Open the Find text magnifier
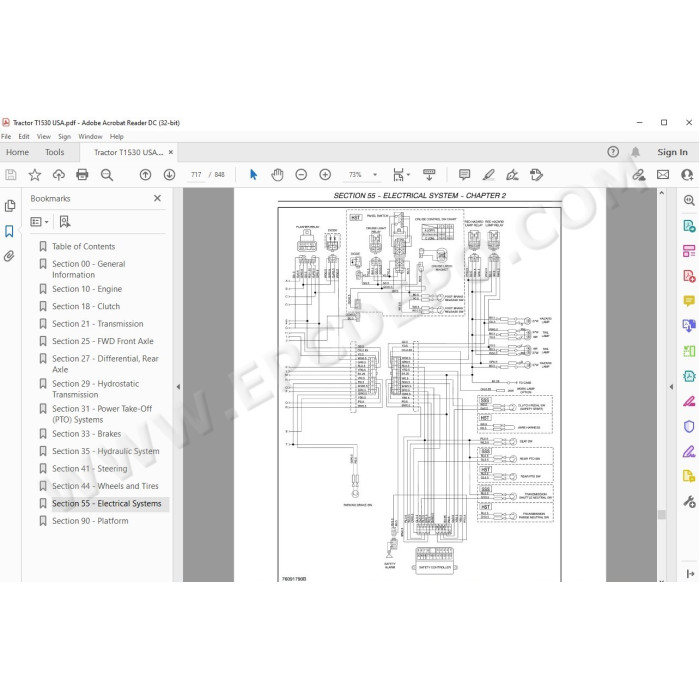The width and height of the screenshot is (700, 700). (107, 175)
